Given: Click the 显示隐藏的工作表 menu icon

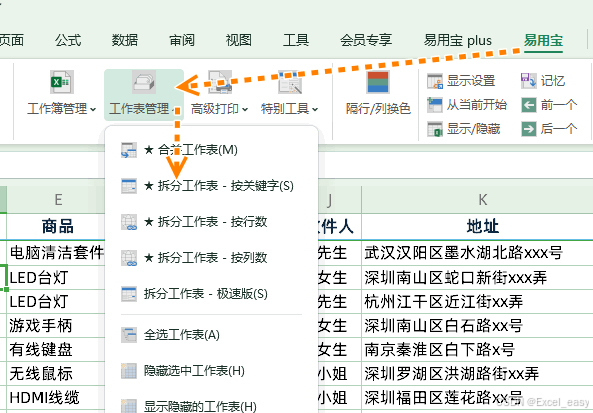Looking at the screenshot, I should [x=129, y=406].
